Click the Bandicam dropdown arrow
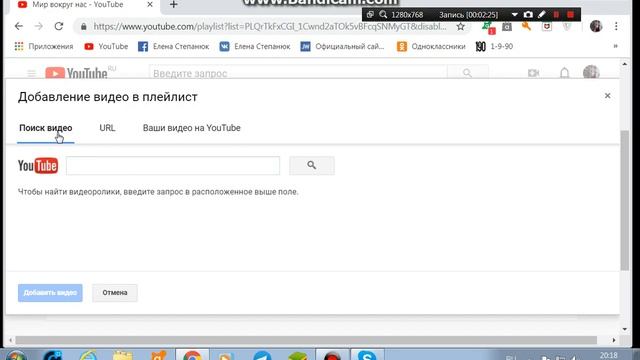 point(514,15)
